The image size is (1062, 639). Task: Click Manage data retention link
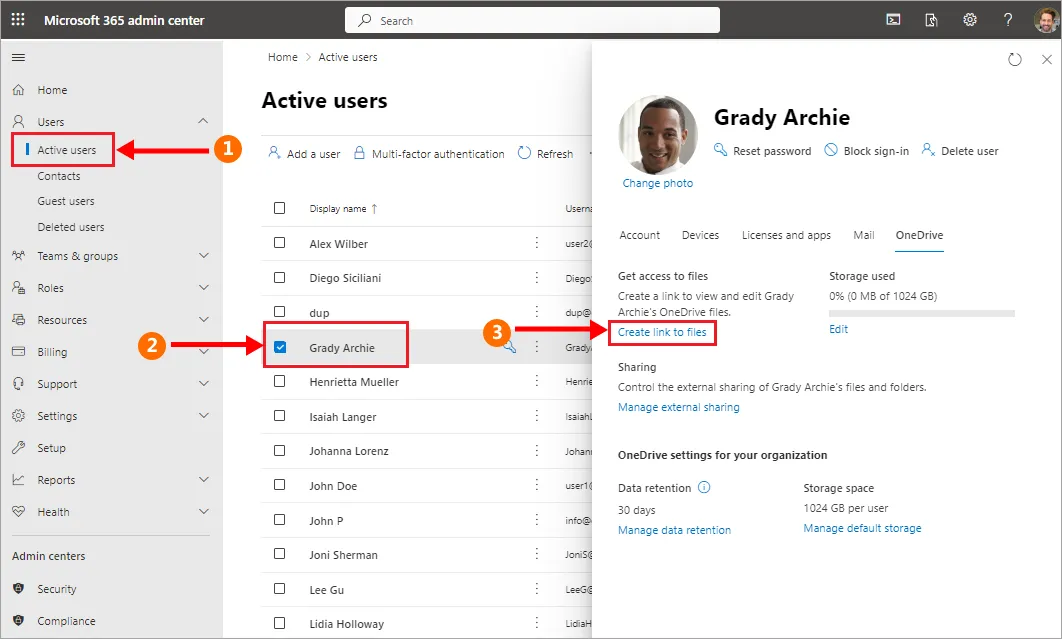[675, 530]
